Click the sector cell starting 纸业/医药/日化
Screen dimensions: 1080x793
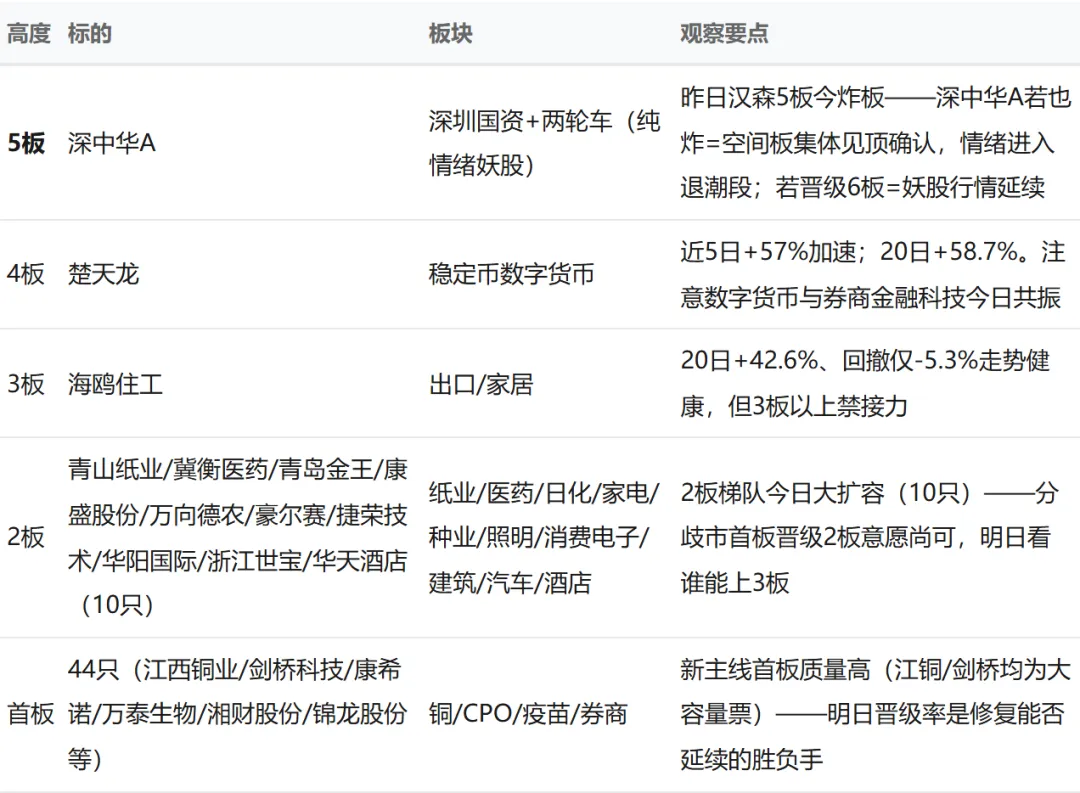tap(544, 537)
